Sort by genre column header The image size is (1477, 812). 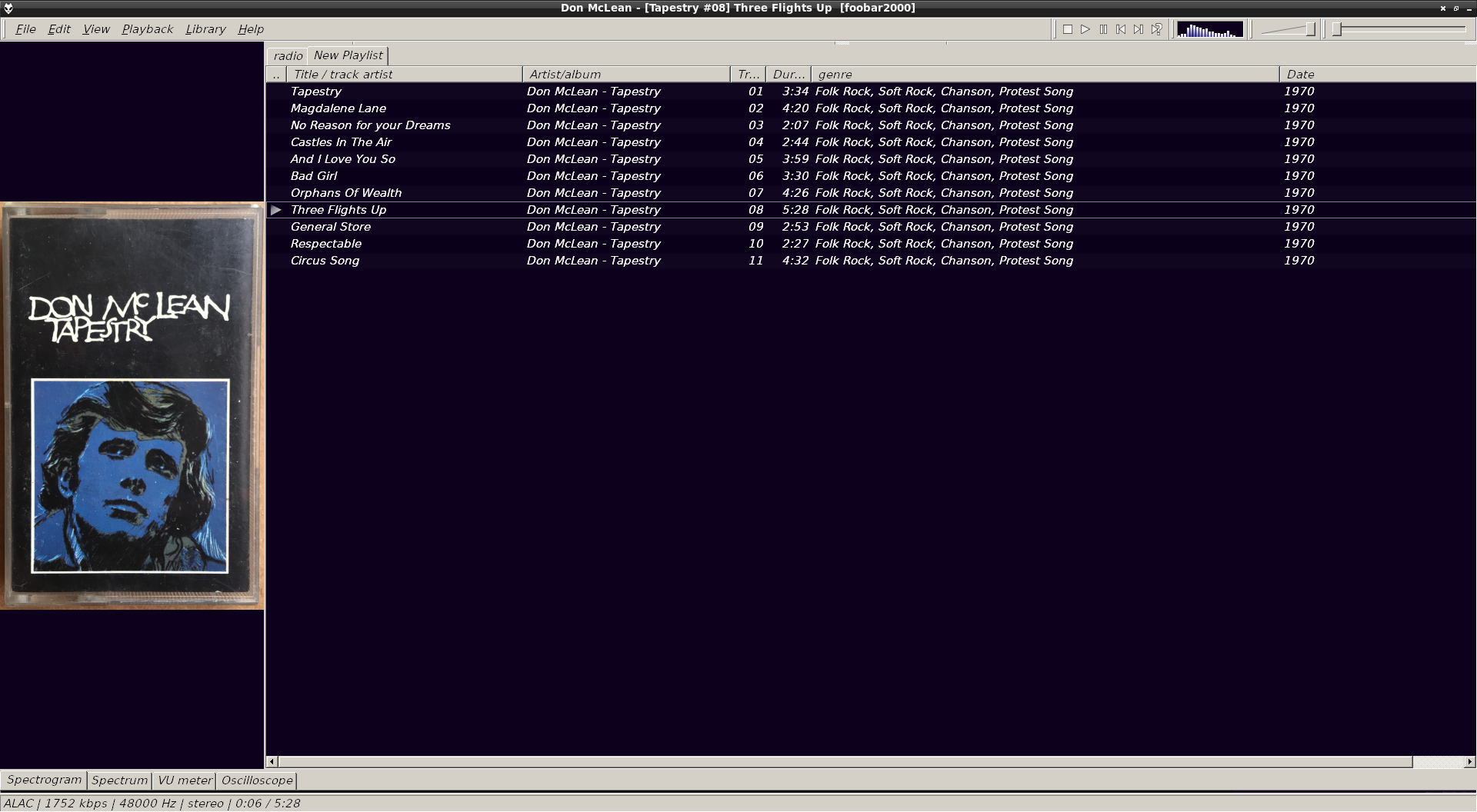[x=1045, y=75]
